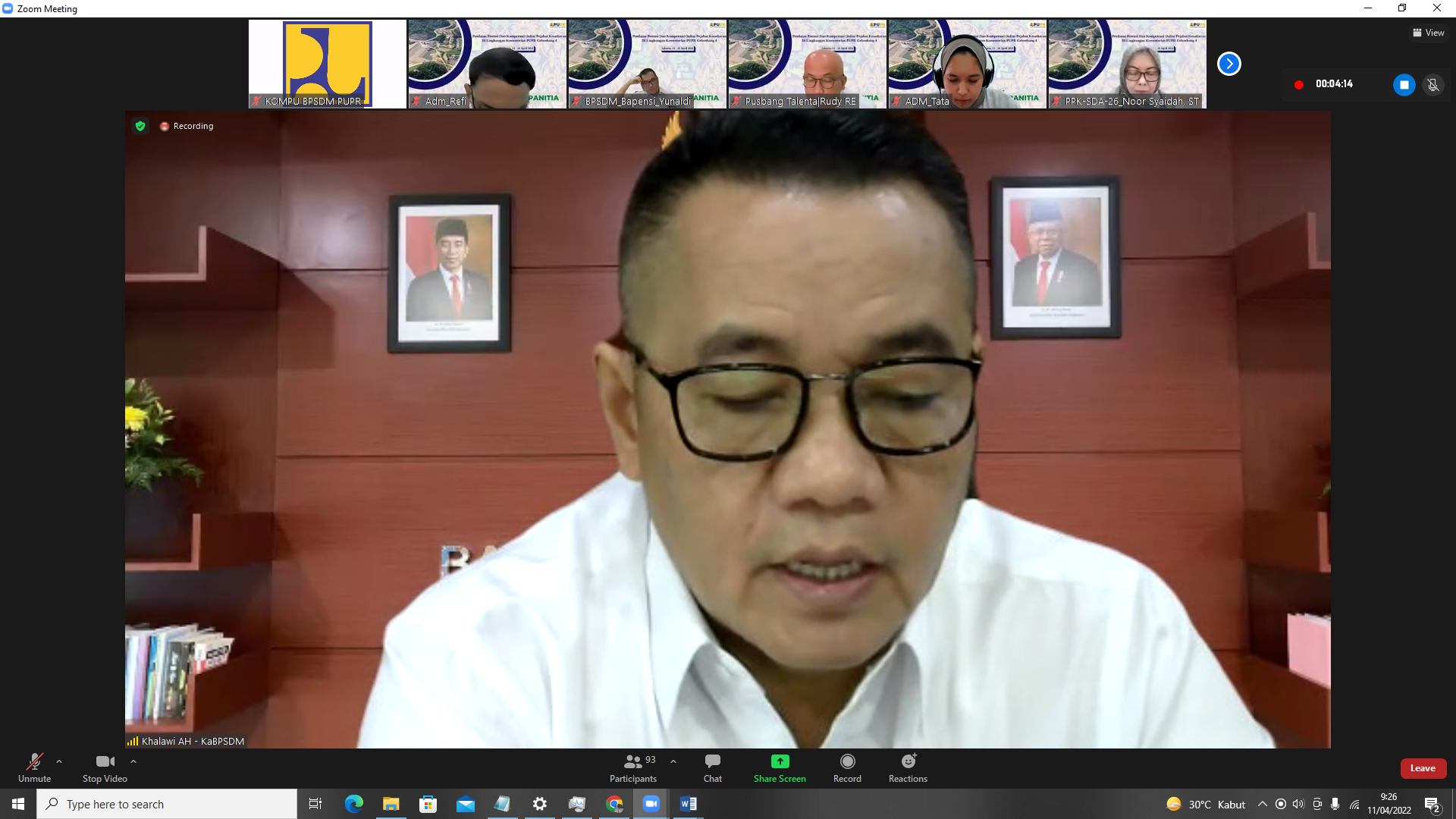This screenshot has height=819, width=1456.
Task: Select PPK-SDA-26_Noor Syaidah thumbnail
Action: (x=1128, y=64)
